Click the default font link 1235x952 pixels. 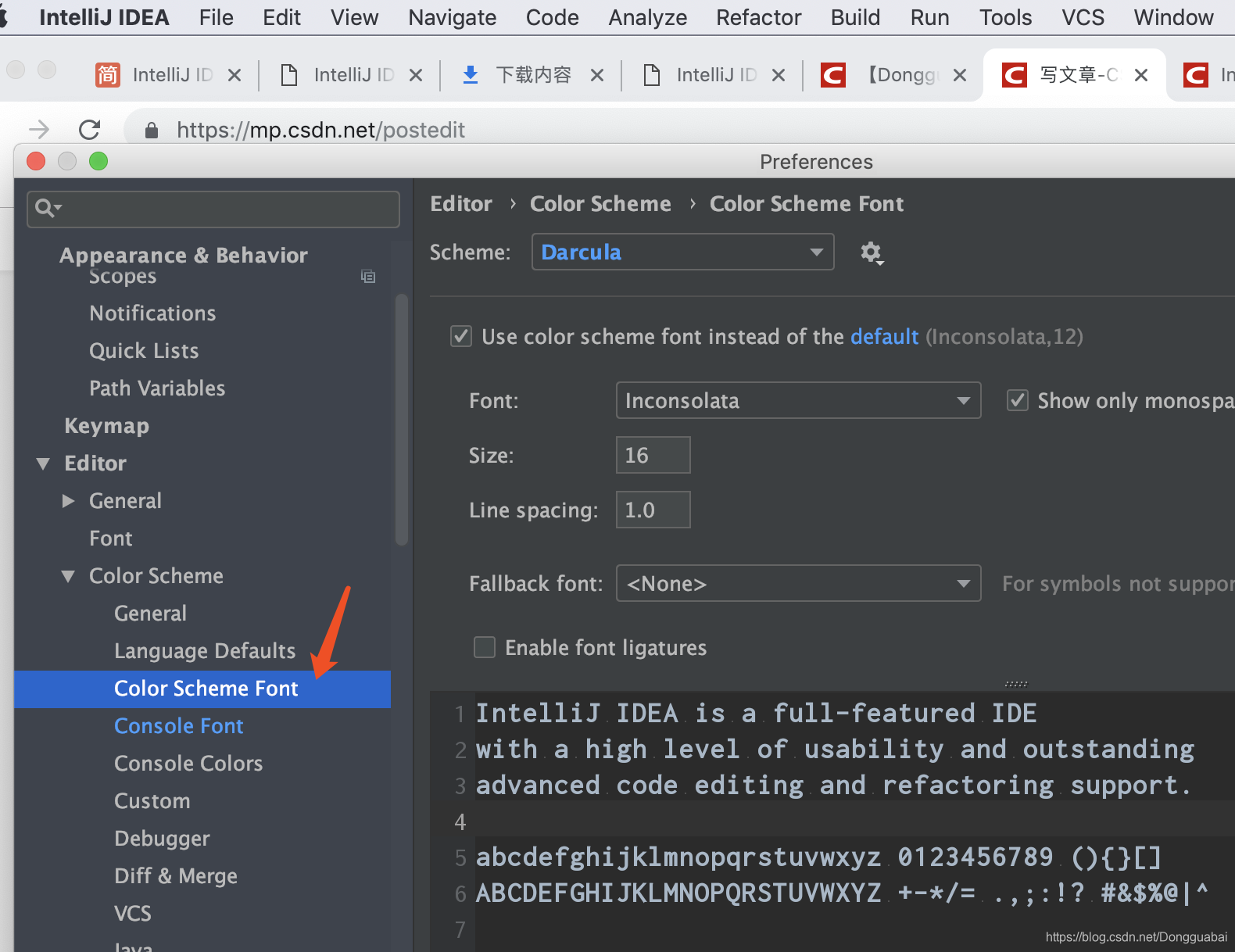(884, 337)
